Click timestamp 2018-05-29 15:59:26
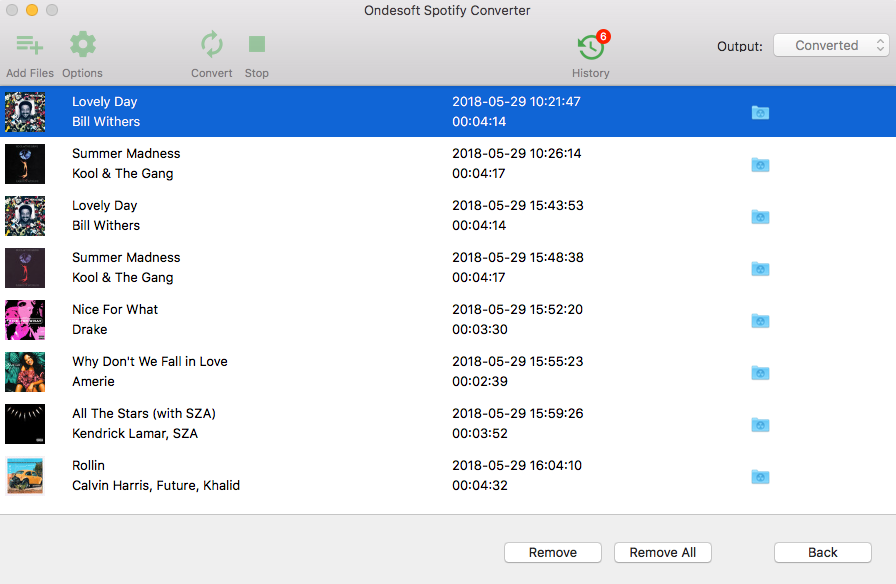896x584 pixels. click(x=518, y=414)
